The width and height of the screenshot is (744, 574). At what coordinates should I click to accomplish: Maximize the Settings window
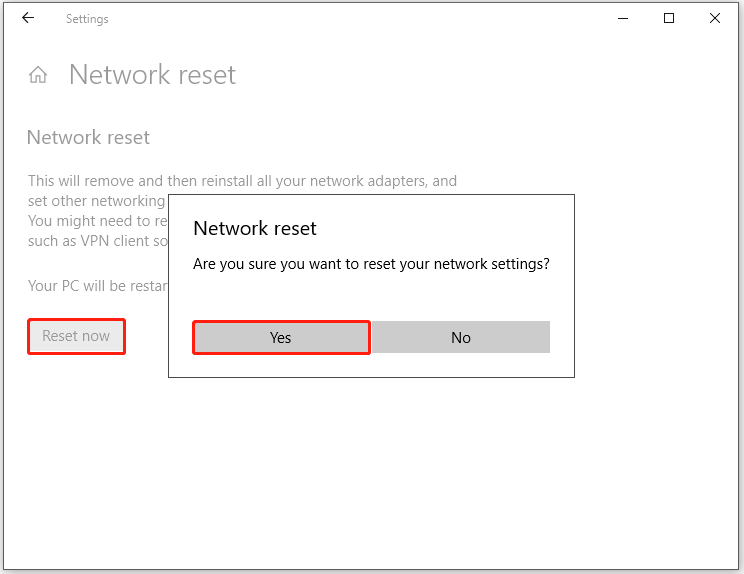tap(669, 18)
